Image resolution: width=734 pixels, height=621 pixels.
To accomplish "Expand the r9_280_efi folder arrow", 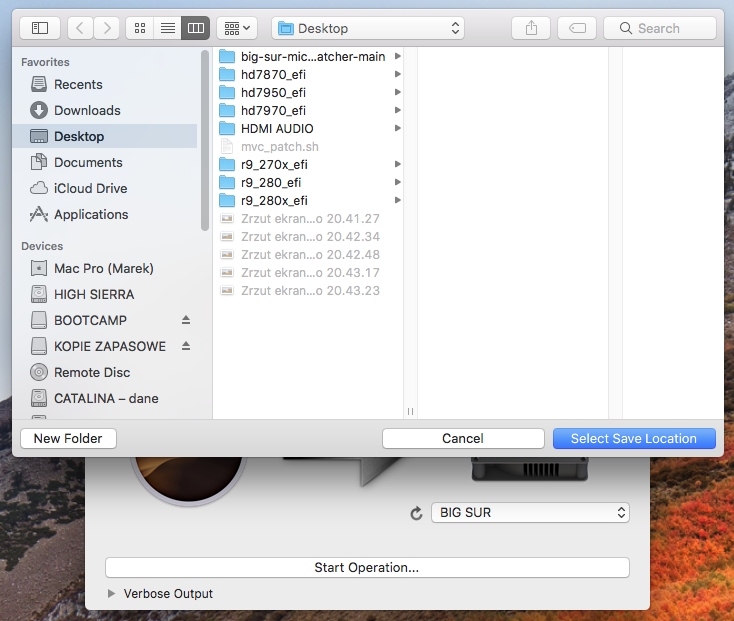I will (x=397, y=182).
